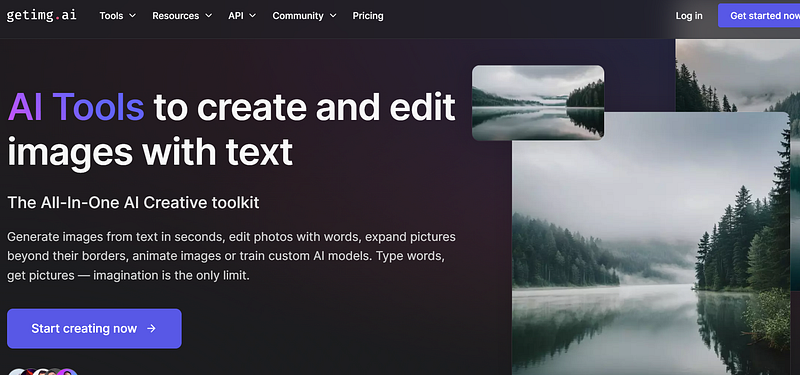Viewport: 800px width, 375px height.
Task: Go to the Pricing page
Action: coord(368,16)
